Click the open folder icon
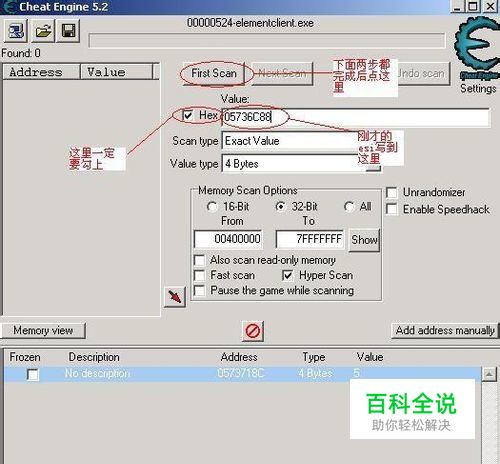The height and width of the screenshot is (464, 500). click(43, 31)
